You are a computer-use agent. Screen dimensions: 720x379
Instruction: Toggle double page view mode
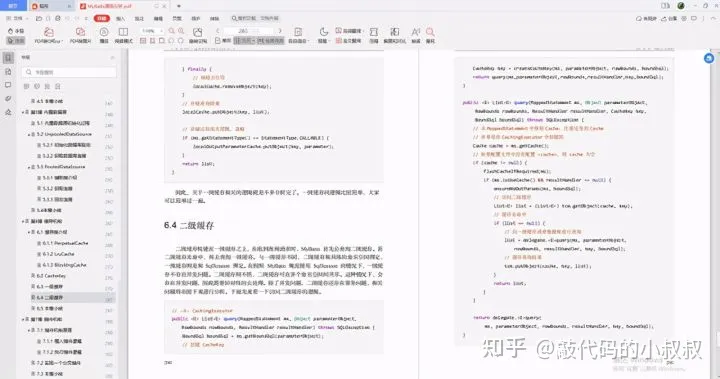[244, 40]
